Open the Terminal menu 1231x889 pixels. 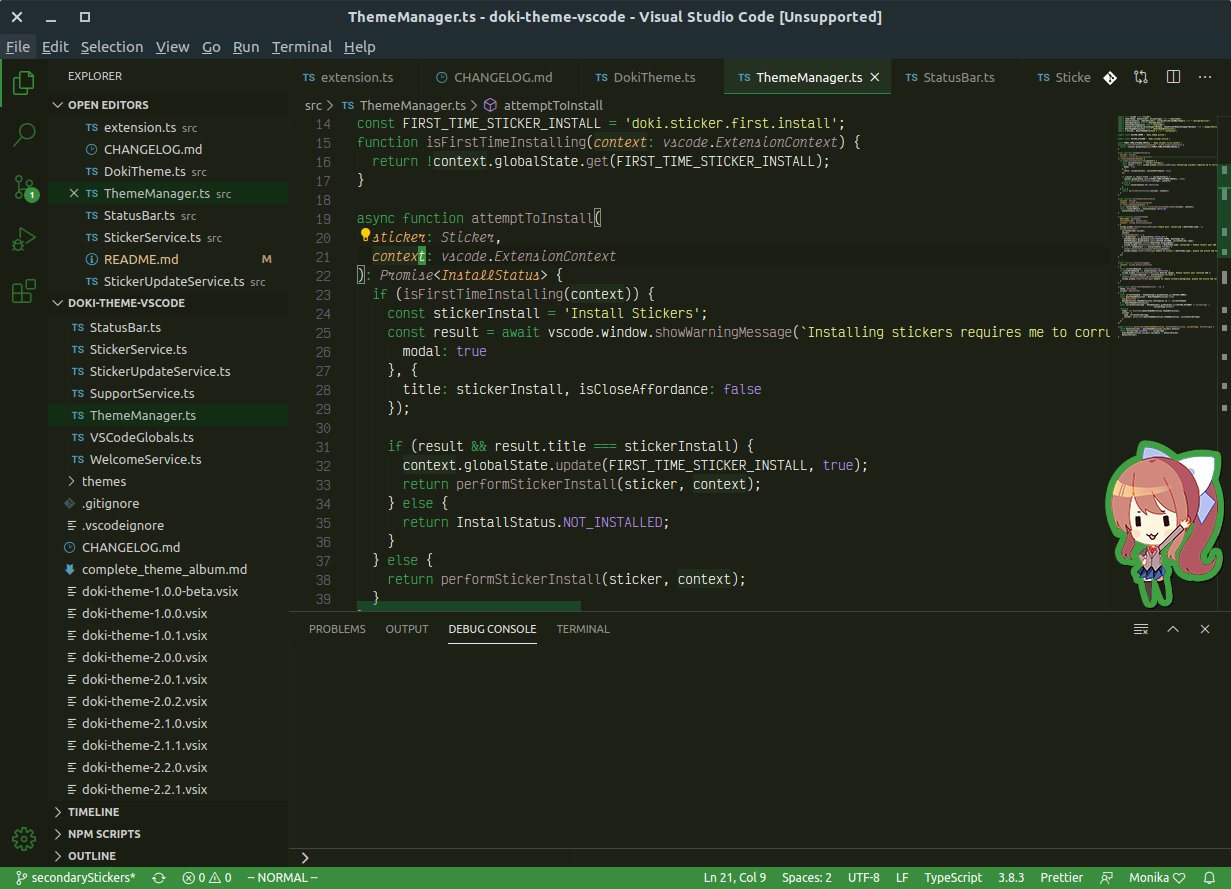pos(302,47)
